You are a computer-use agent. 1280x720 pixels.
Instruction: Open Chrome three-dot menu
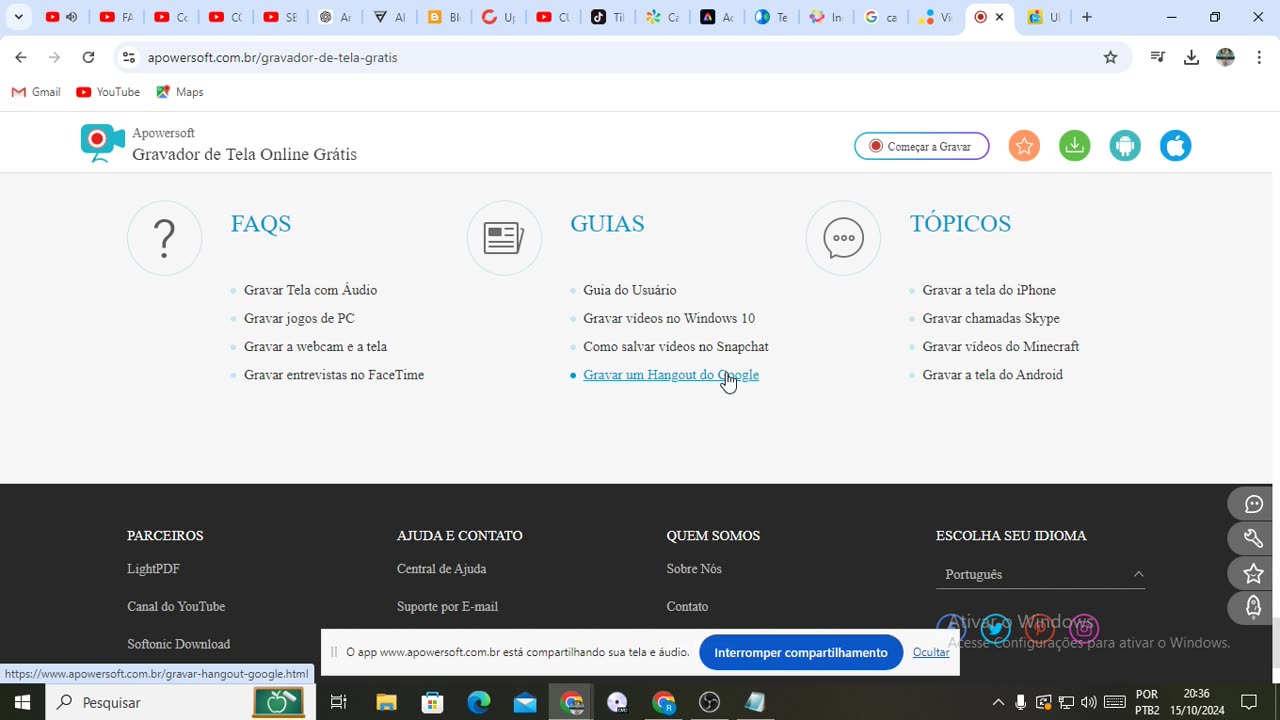coord(1257,58)
